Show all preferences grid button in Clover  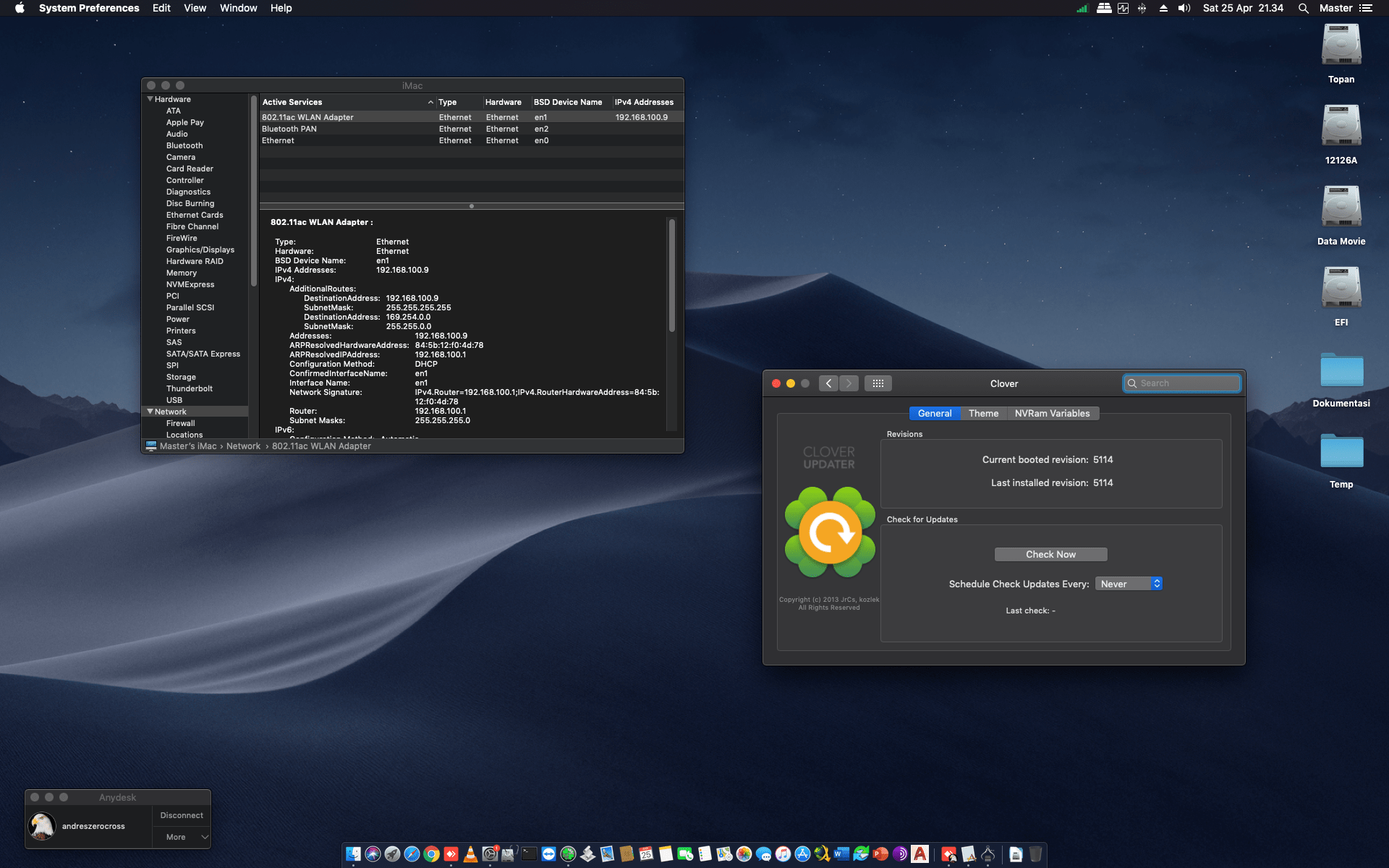click(878, 383)
